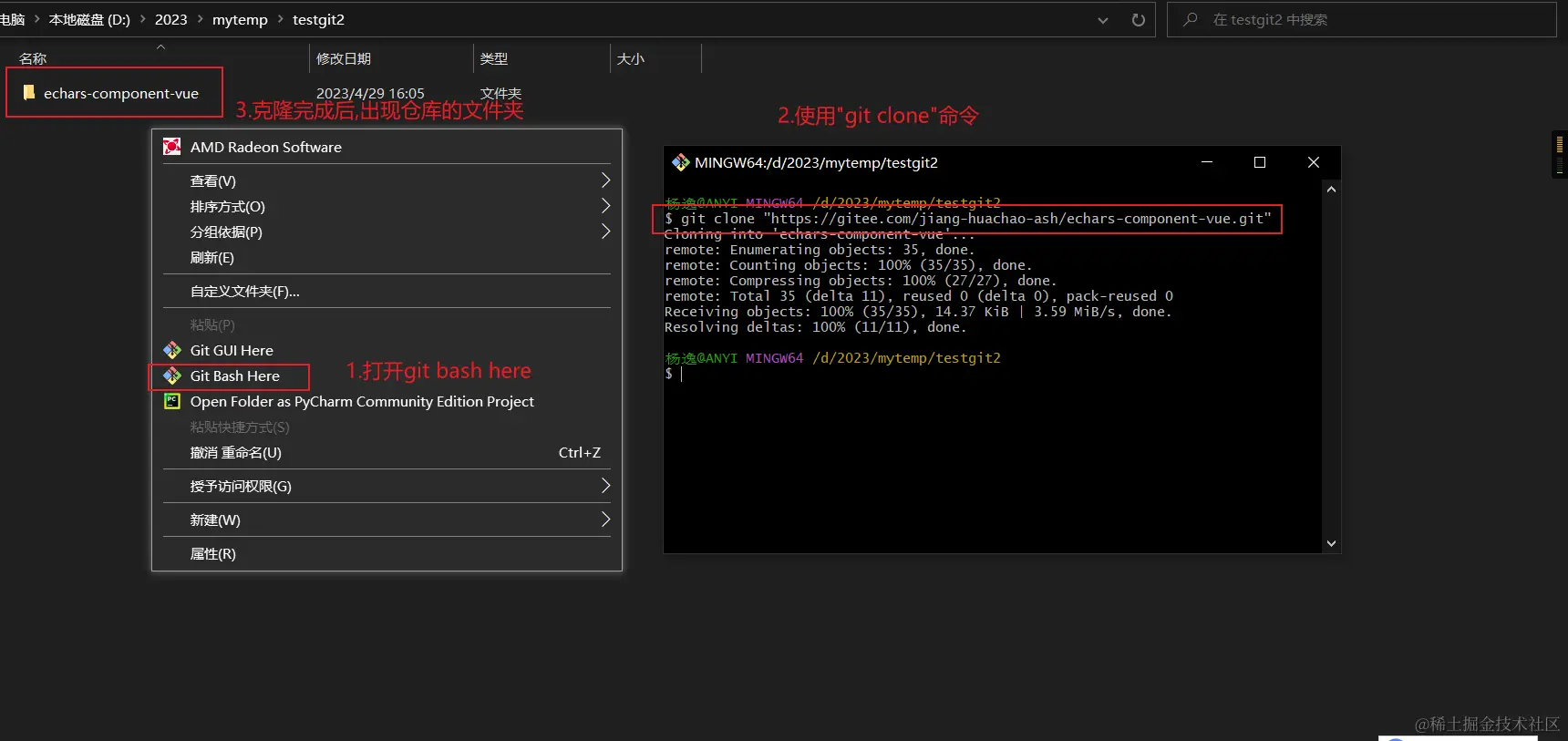Select AMD Radeon Software menu entry

387,147
